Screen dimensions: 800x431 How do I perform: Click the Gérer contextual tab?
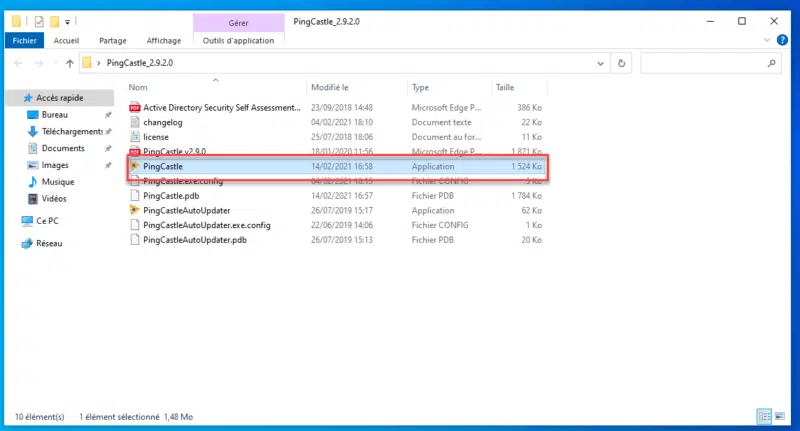[x=238, y=23]
